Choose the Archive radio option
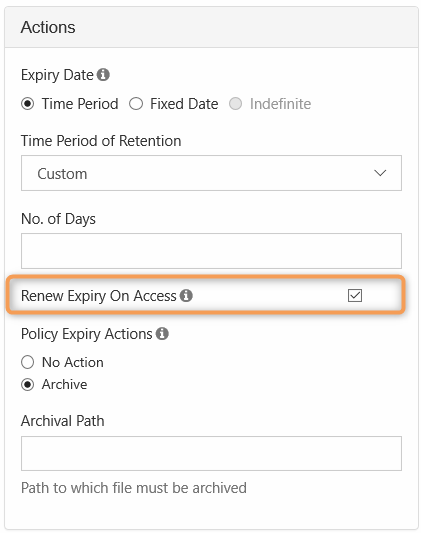Viewport: 421px width, 533px height. pos(28,384)
